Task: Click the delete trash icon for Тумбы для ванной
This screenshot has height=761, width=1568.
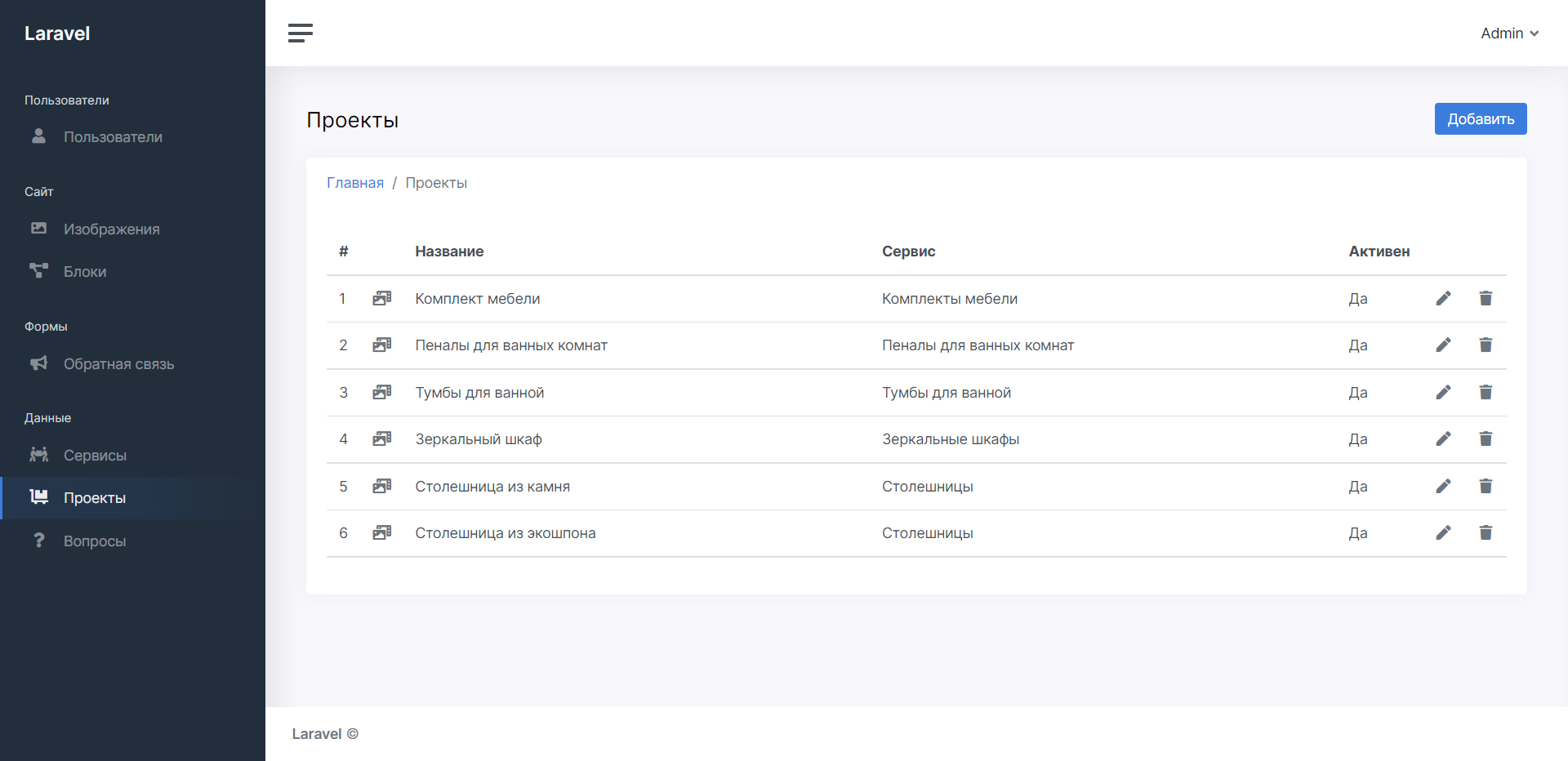Action: pyautogui.click(x=1486, y=392)
